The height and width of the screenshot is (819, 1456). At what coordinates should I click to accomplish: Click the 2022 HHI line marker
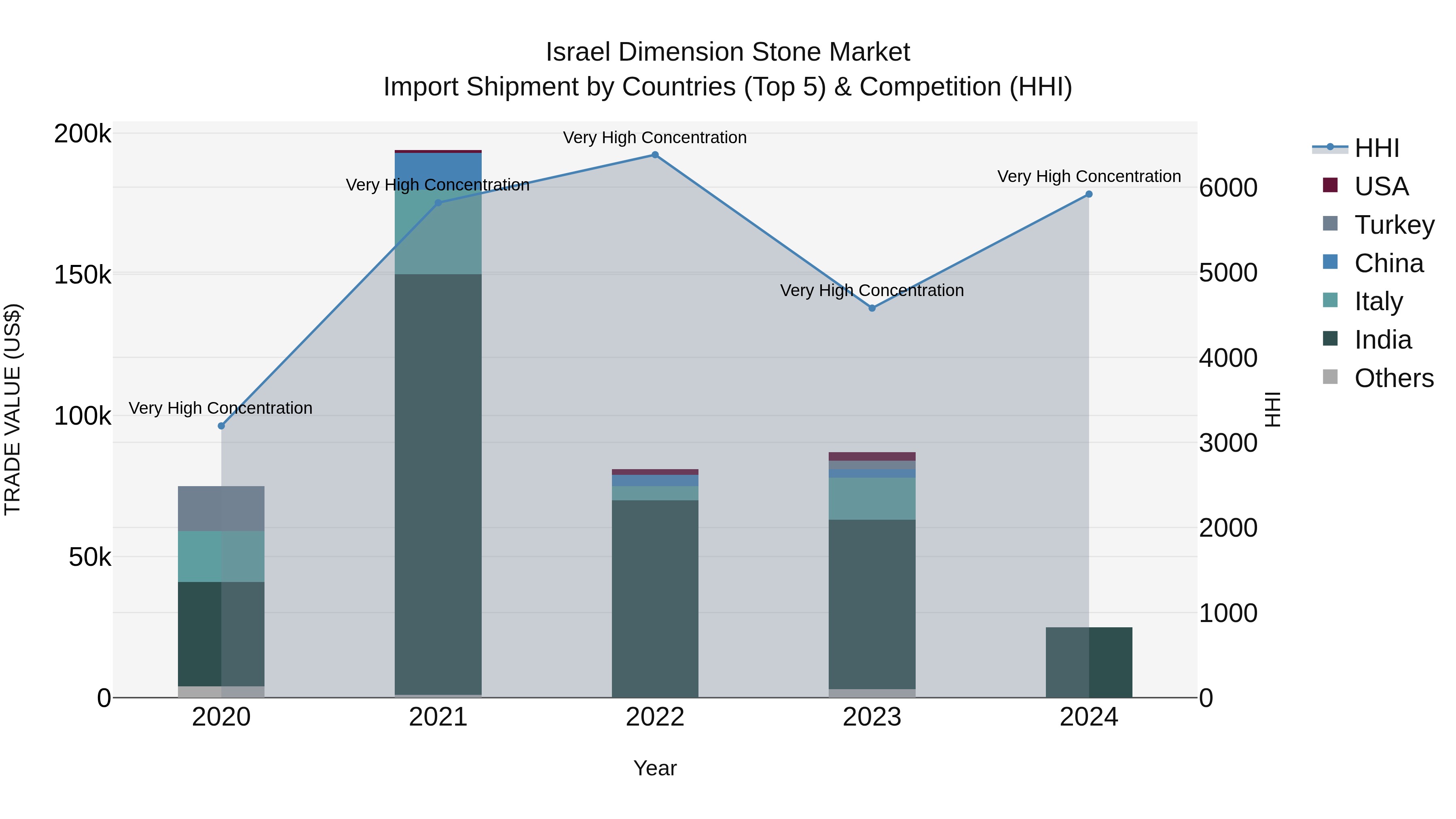click(x=655, y=155)
